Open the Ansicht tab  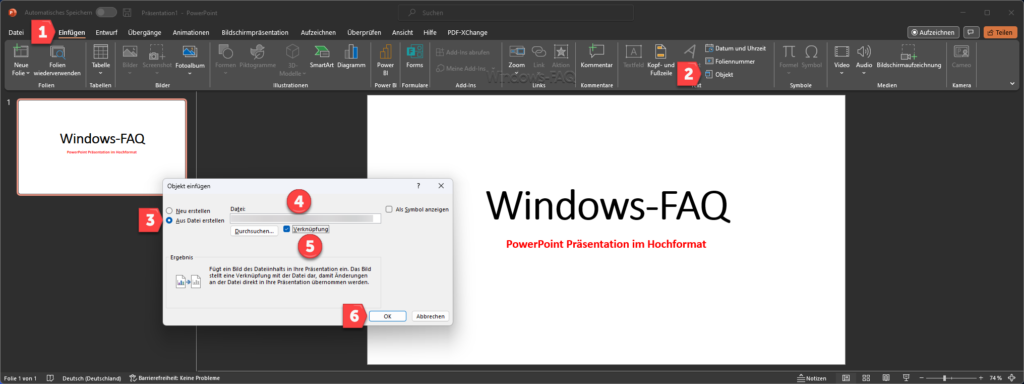403,32
